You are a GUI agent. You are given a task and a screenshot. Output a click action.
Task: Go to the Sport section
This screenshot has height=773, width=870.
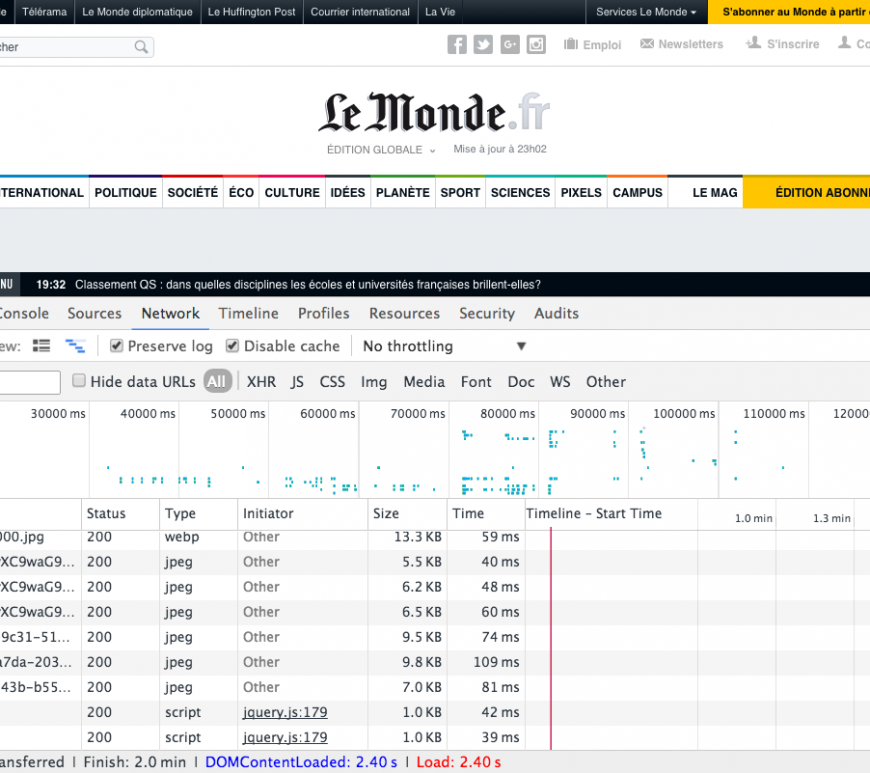point(461,193)
